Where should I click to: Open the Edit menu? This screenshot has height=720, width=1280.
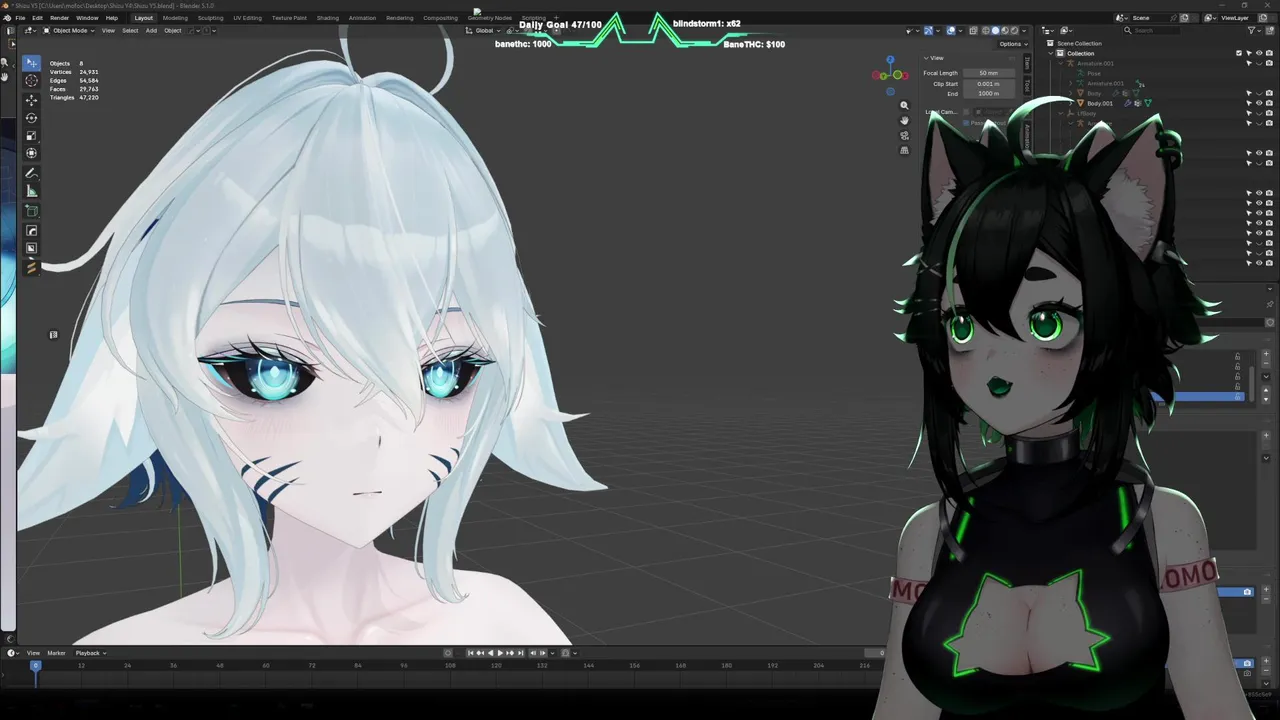click(37, 18)
